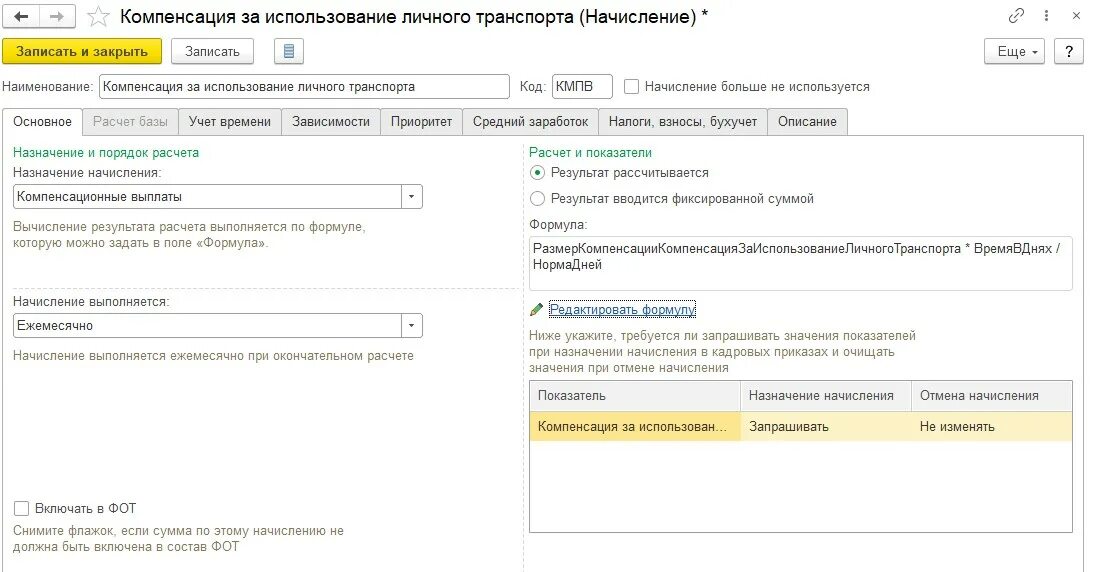Copy link via chain icon
The image size is (1095, 572).
(1016, 16)
